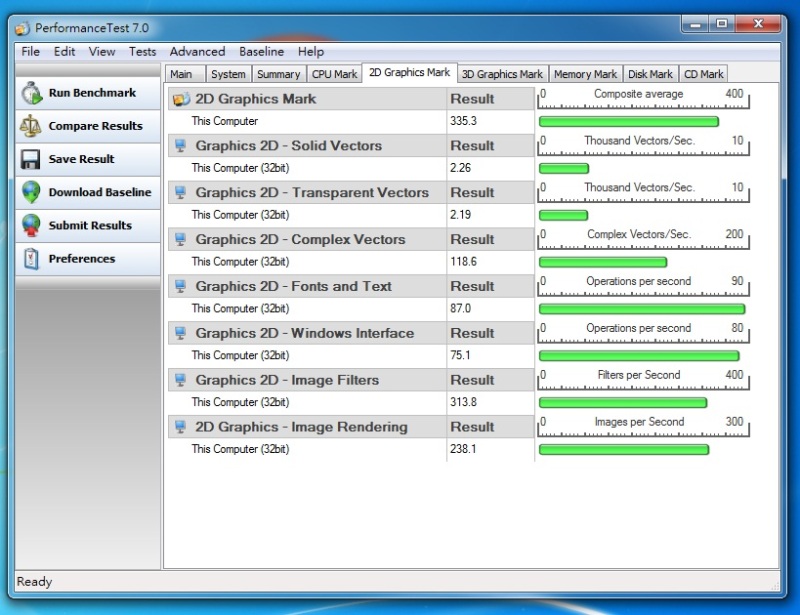Click the Run Benchmark button label

[x=92, y=93]
